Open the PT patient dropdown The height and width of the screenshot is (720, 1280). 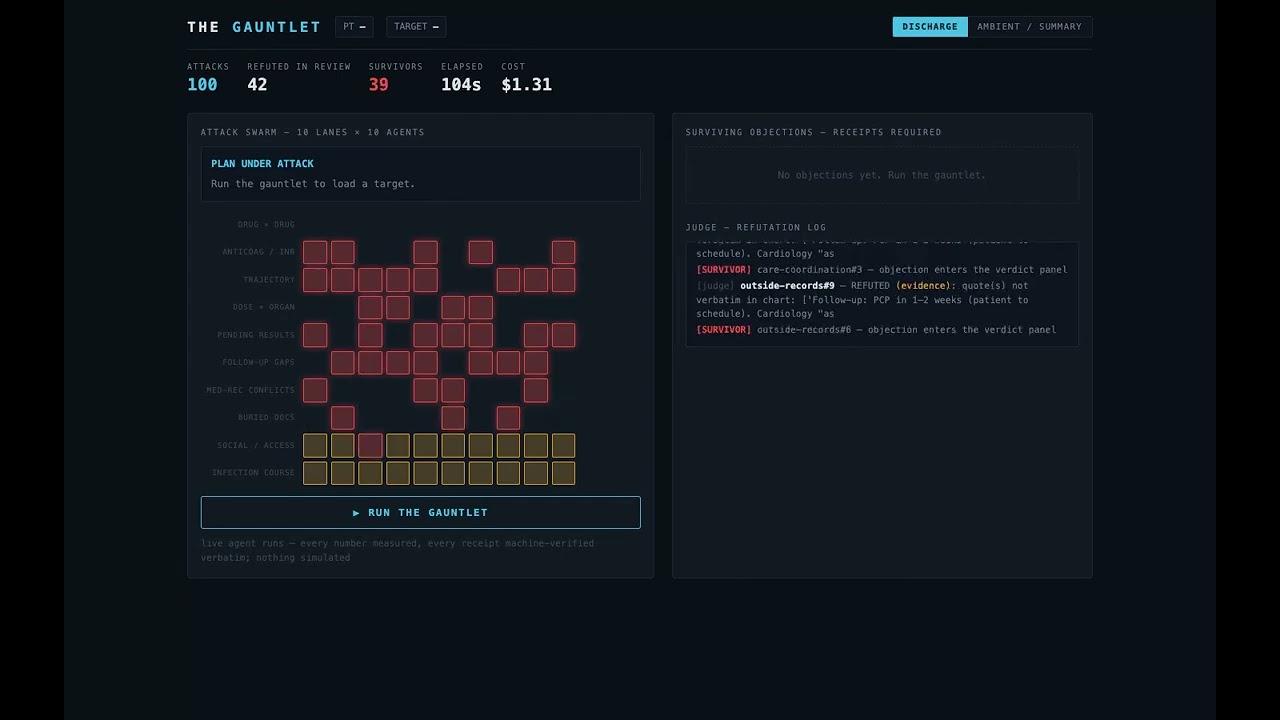click(354, 27)
